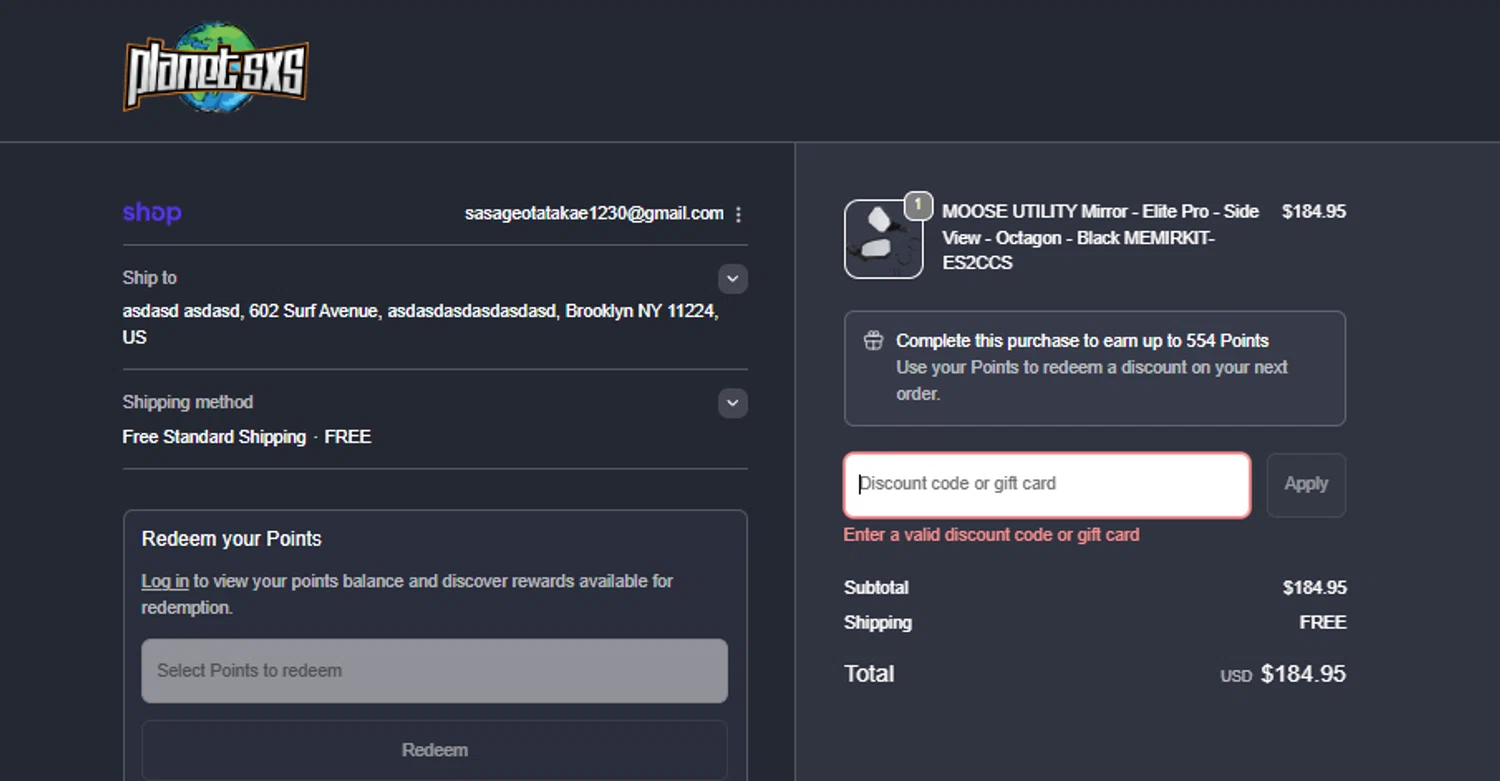This screenshot has width=1500, height=781.
Task: Click the gift icon in points banner
Action: 873,341
